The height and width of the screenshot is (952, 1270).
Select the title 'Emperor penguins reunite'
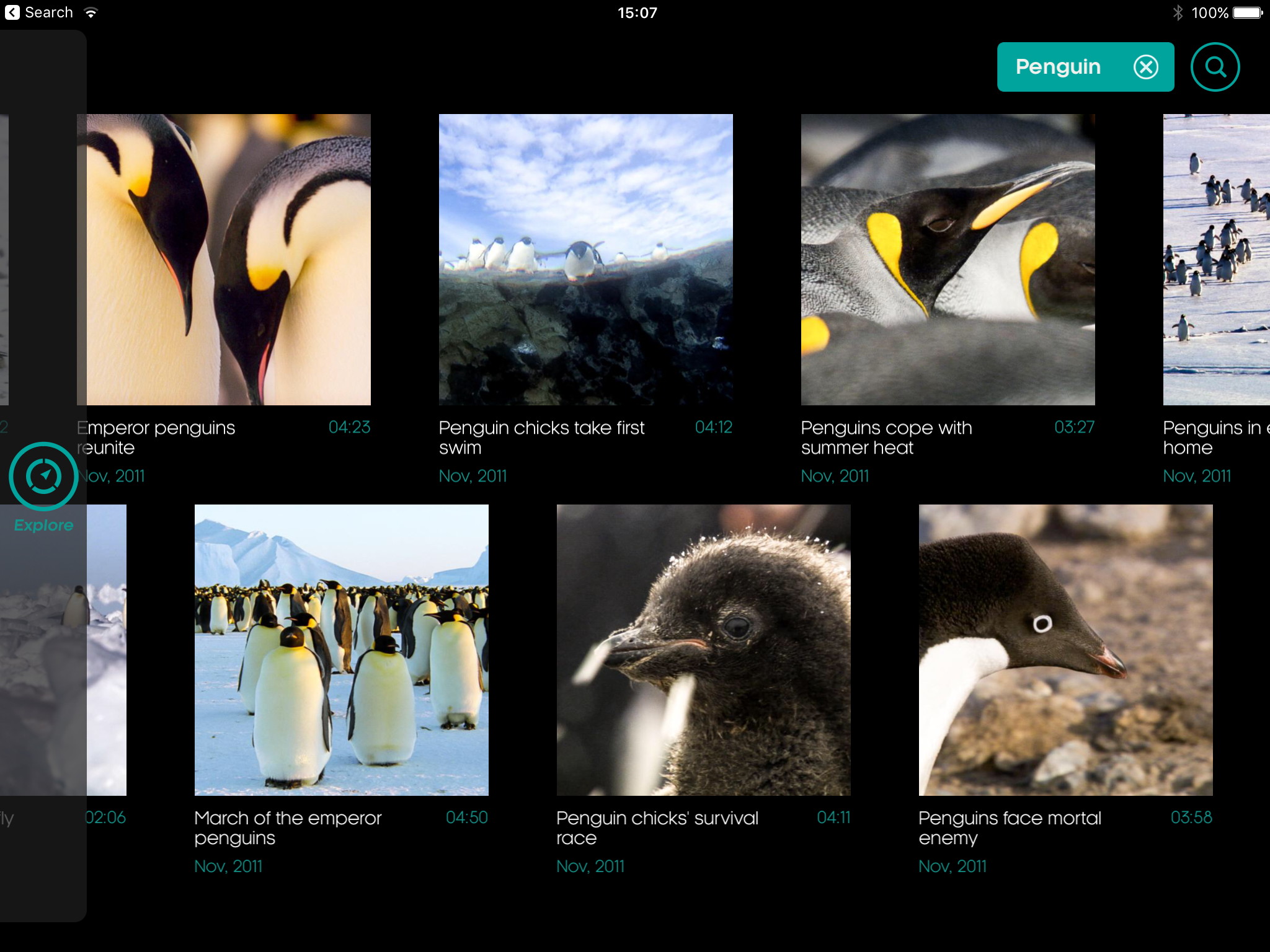(x=156, y=438)
